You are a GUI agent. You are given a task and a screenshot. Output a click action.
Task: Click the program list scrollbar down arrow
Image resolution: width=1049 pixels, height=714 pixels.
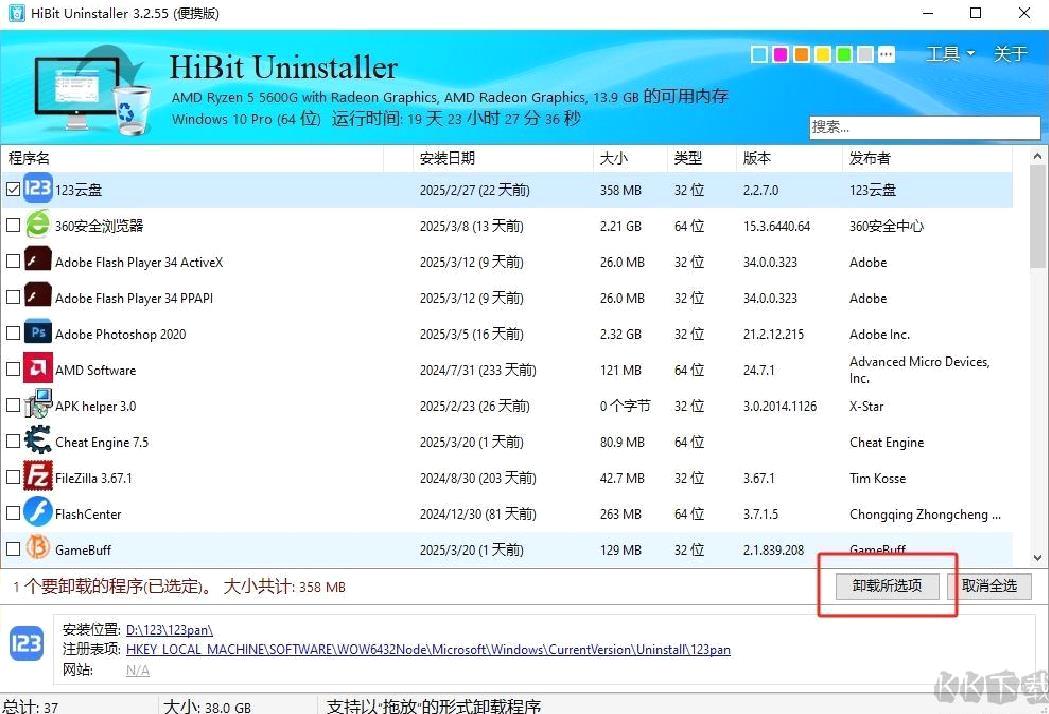tap(1038, 557)
